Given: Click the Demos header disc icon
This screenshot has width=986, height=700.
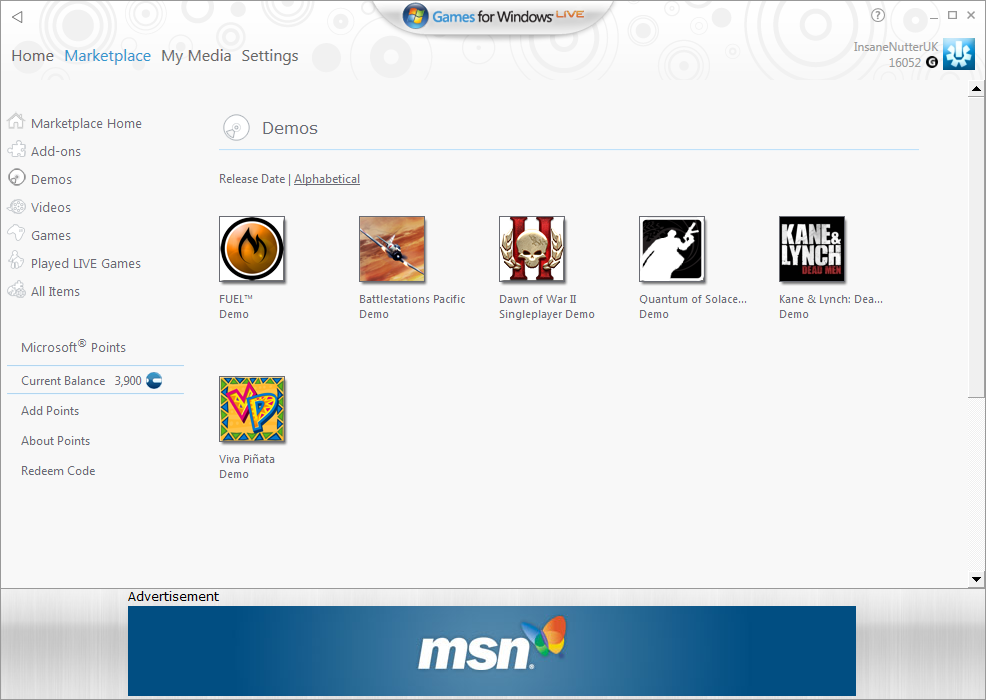Looking at the screenshot, I should pos(236,128).
